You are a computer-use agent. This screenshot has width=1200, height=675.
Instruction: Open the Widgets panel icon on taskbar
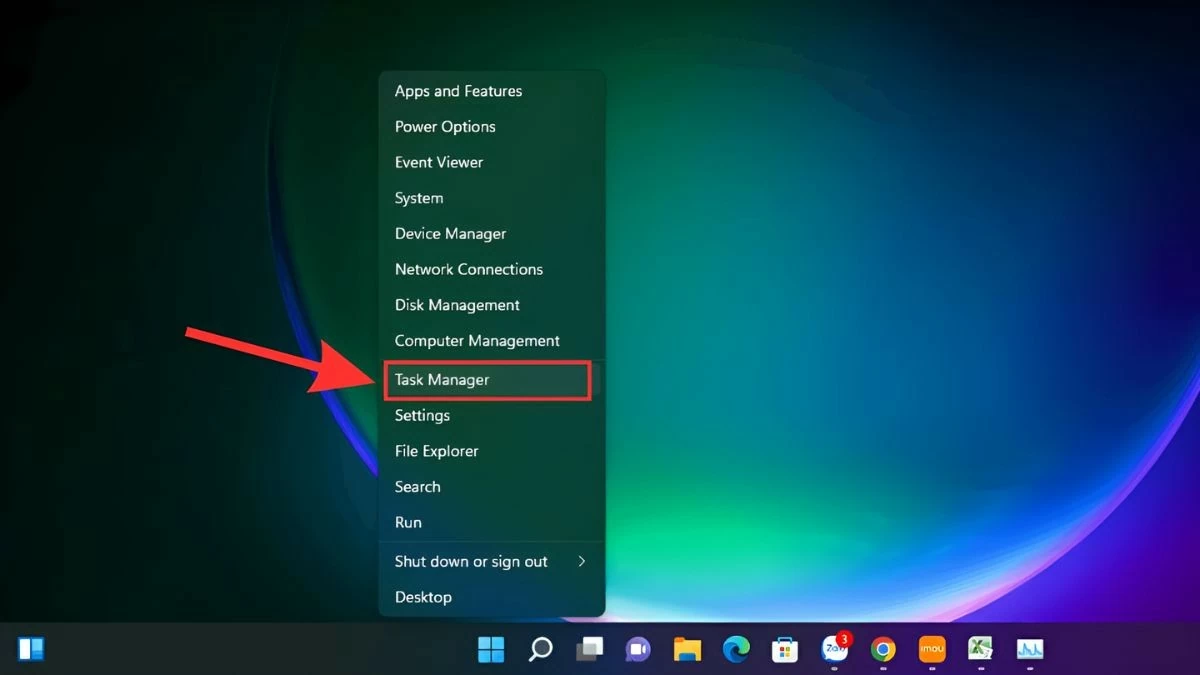(31, 650)
